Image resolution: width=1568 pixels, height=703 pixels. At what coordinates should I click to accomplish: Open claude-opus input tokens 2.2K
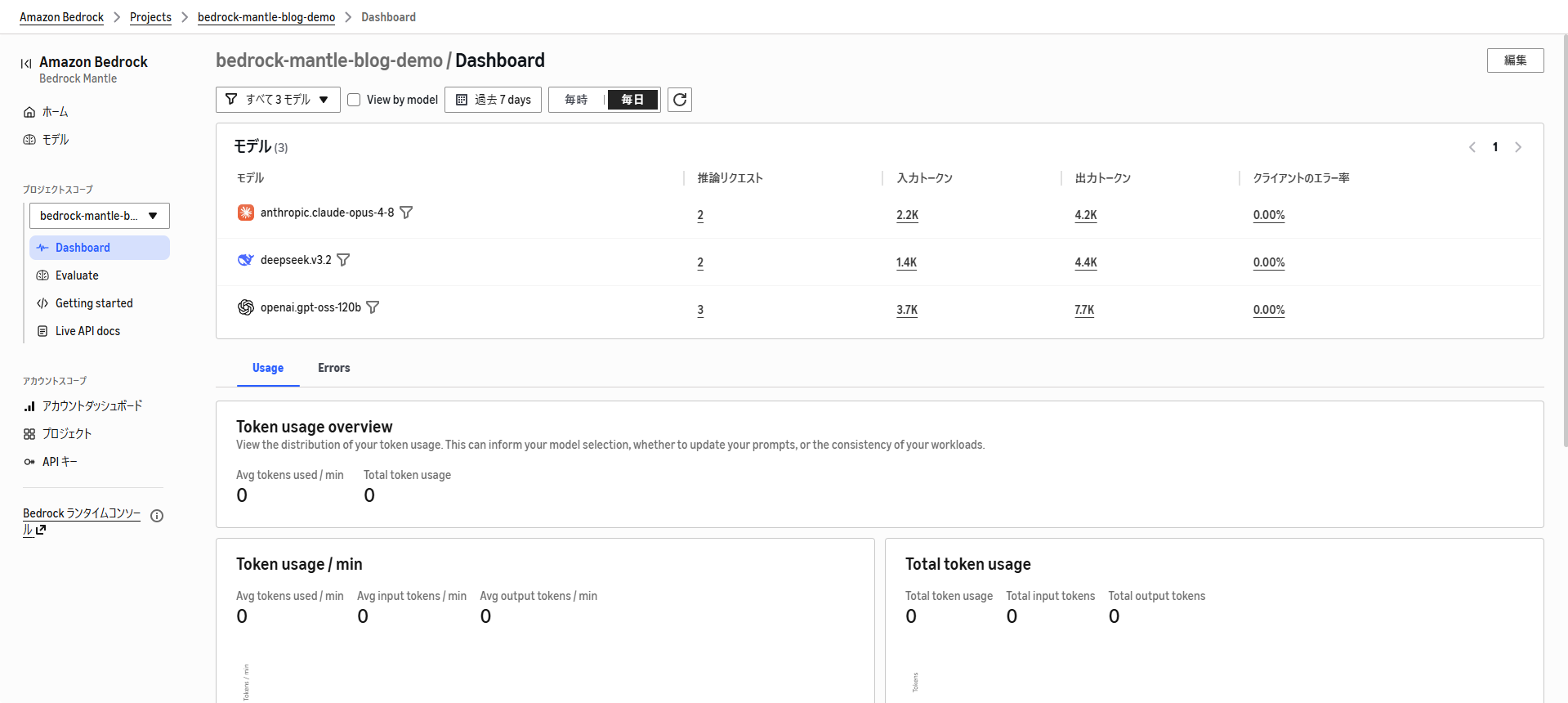coord(907,215)
